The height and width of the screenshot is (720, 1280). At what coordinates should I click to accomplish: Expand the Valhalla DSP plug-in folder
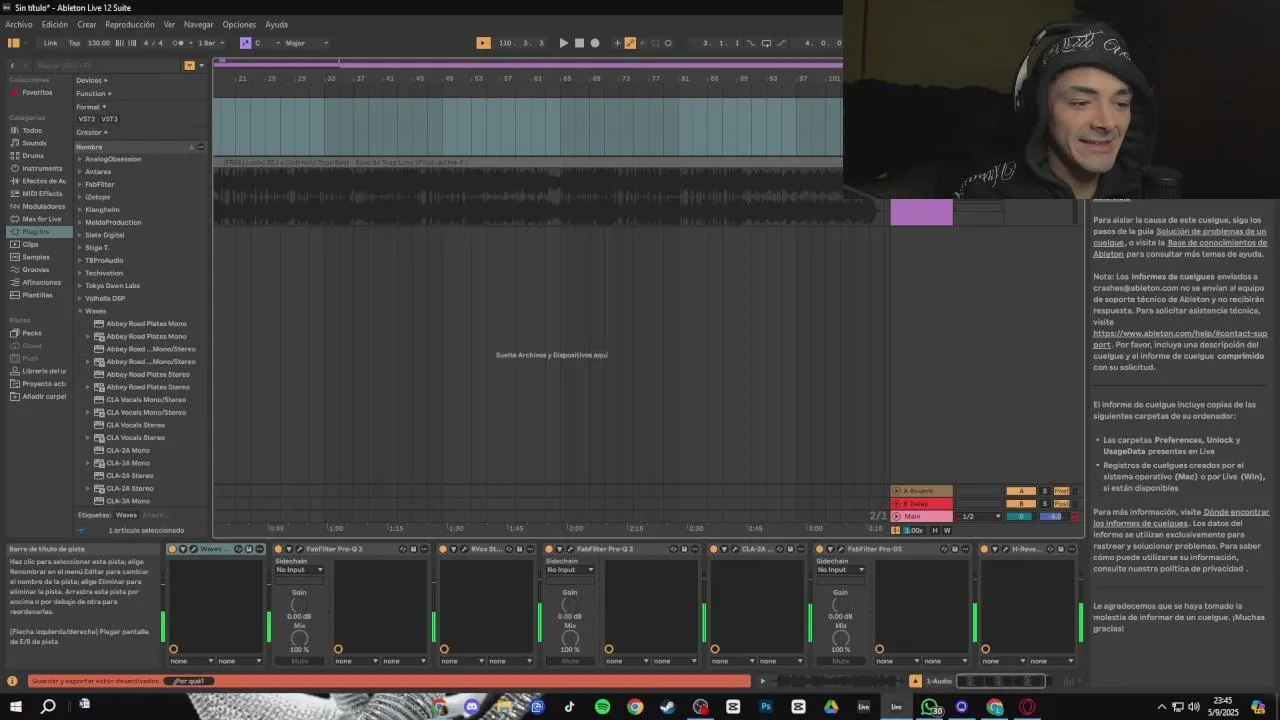point(80,298)
